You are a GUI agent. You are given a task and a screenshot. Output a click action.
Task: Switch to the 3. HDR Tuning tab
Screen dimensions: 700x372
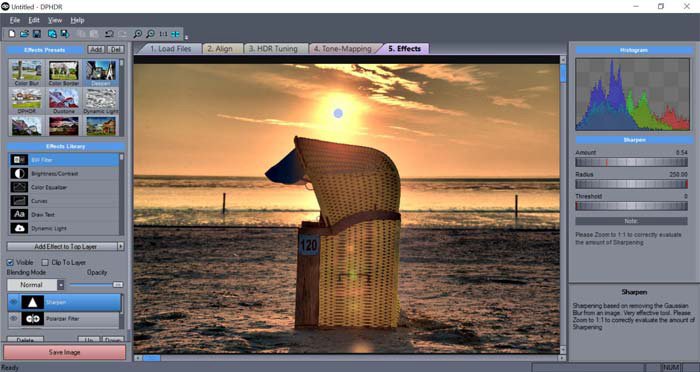[x=276, y=49]
